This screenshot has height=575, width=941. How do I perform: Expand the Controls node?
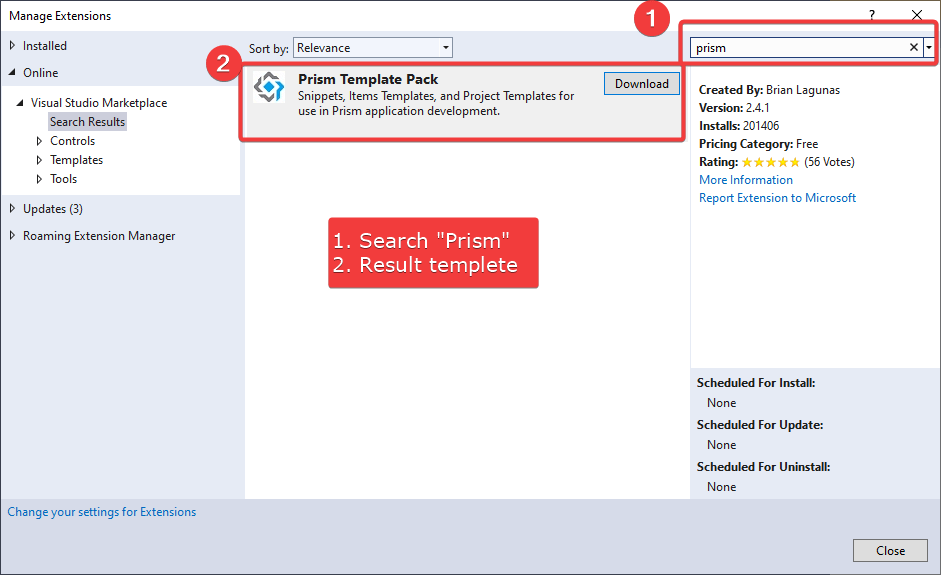(39, 141)
